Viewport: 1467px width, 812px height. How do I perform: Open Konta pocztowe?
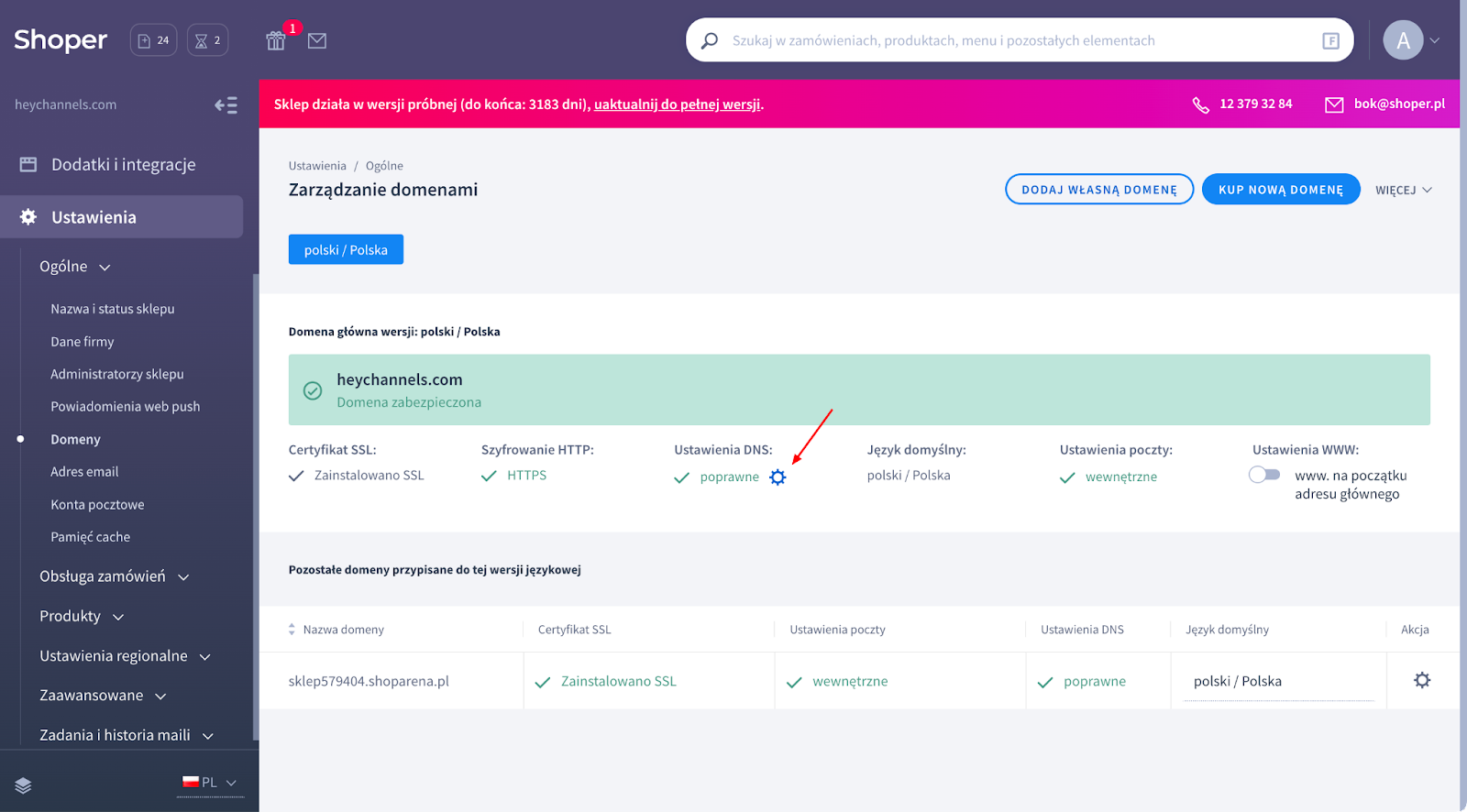(x=97, y=505)
